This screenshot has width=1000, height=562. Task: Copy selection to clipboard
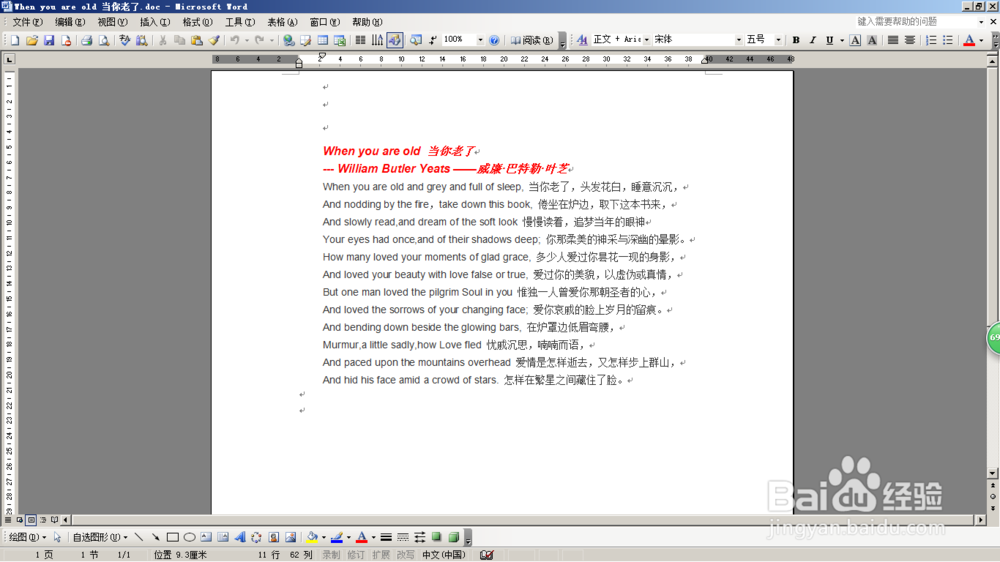[x=180, y=40]
